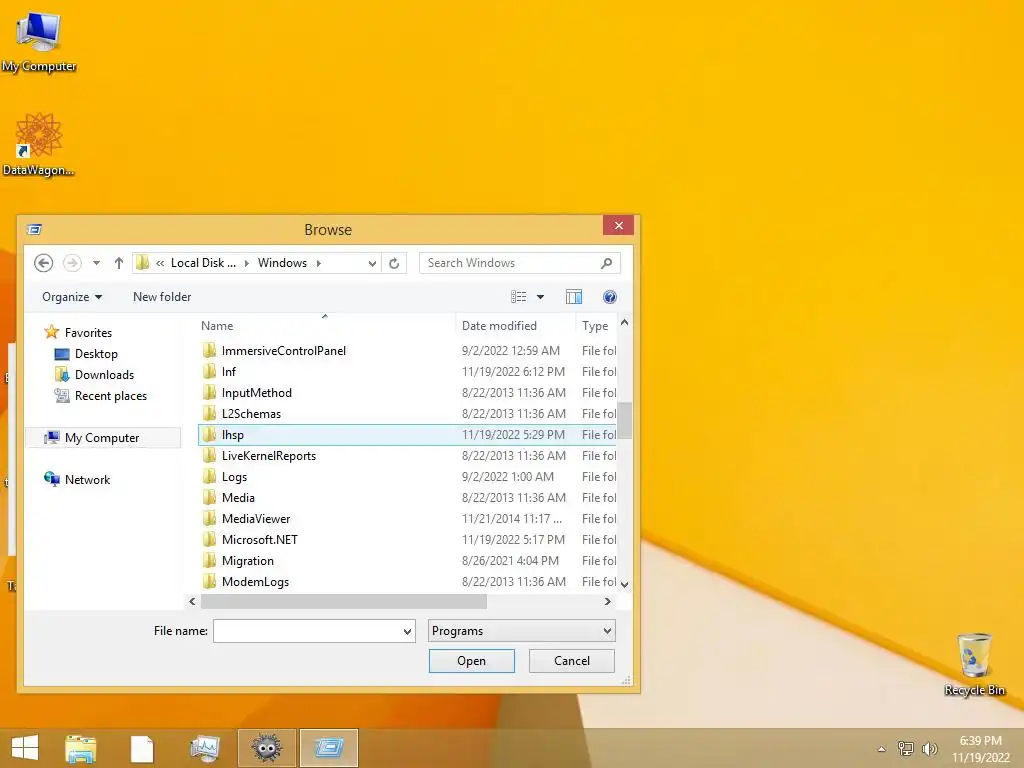Screen dimensions: 1024x768
Task: Click the vertical scrollbar thumb in file list
Action: (624, 420)
